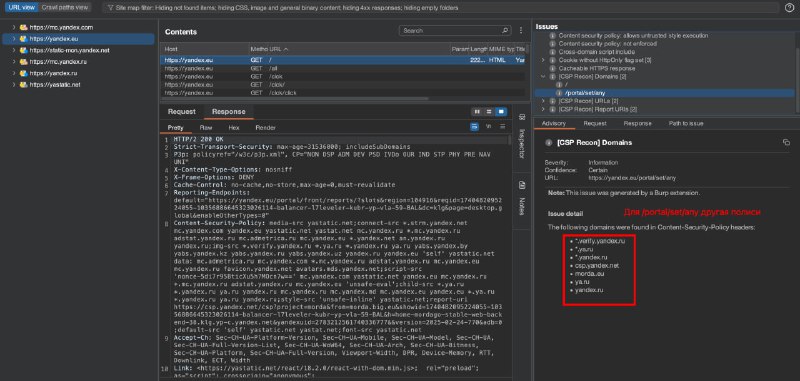Expand the [CSP Recon] Report URIs group
This screenshot has height=381, width=800.
[x=543, y=109]
